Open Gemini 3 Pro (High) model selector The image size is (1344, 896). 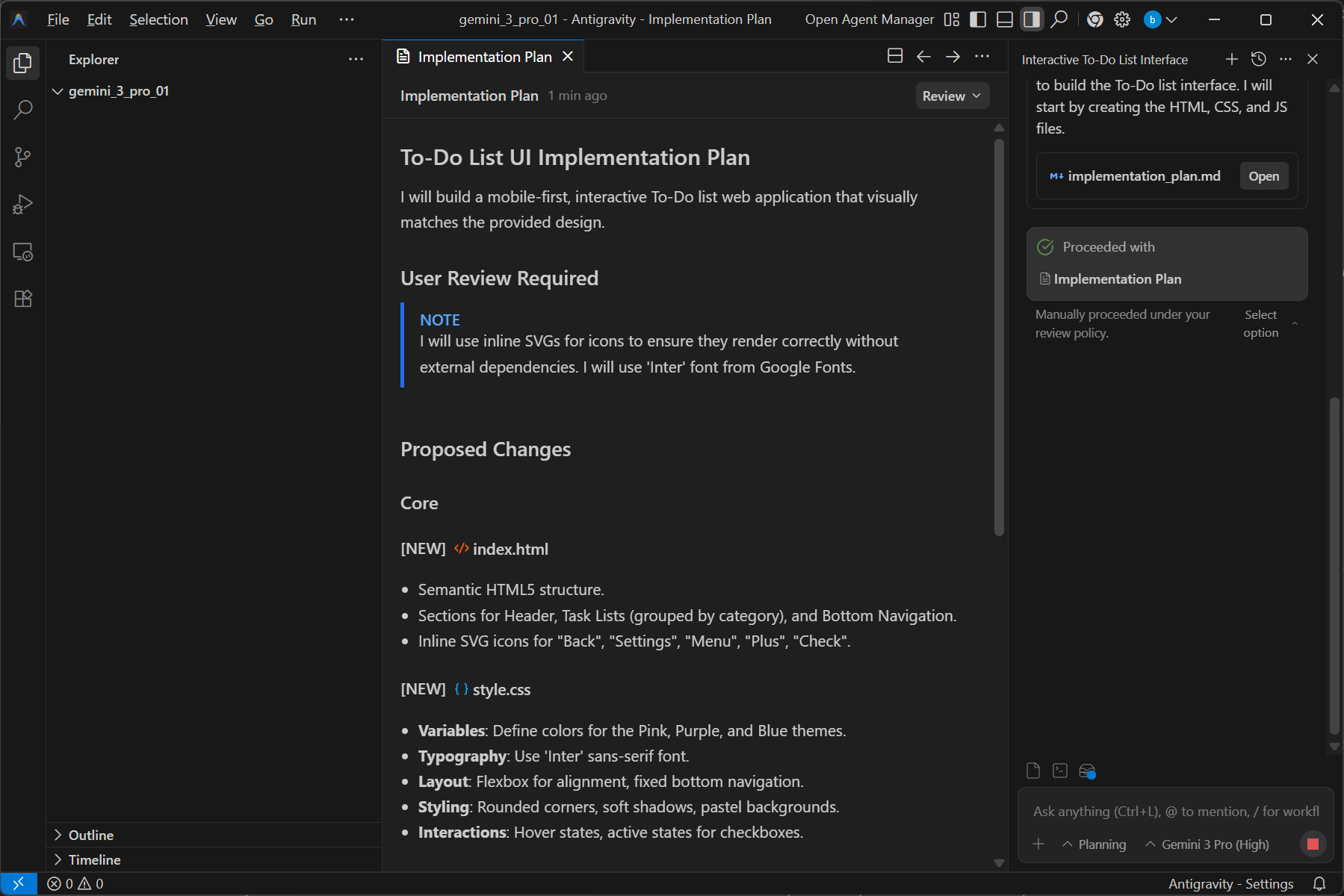click(1207, 844)
